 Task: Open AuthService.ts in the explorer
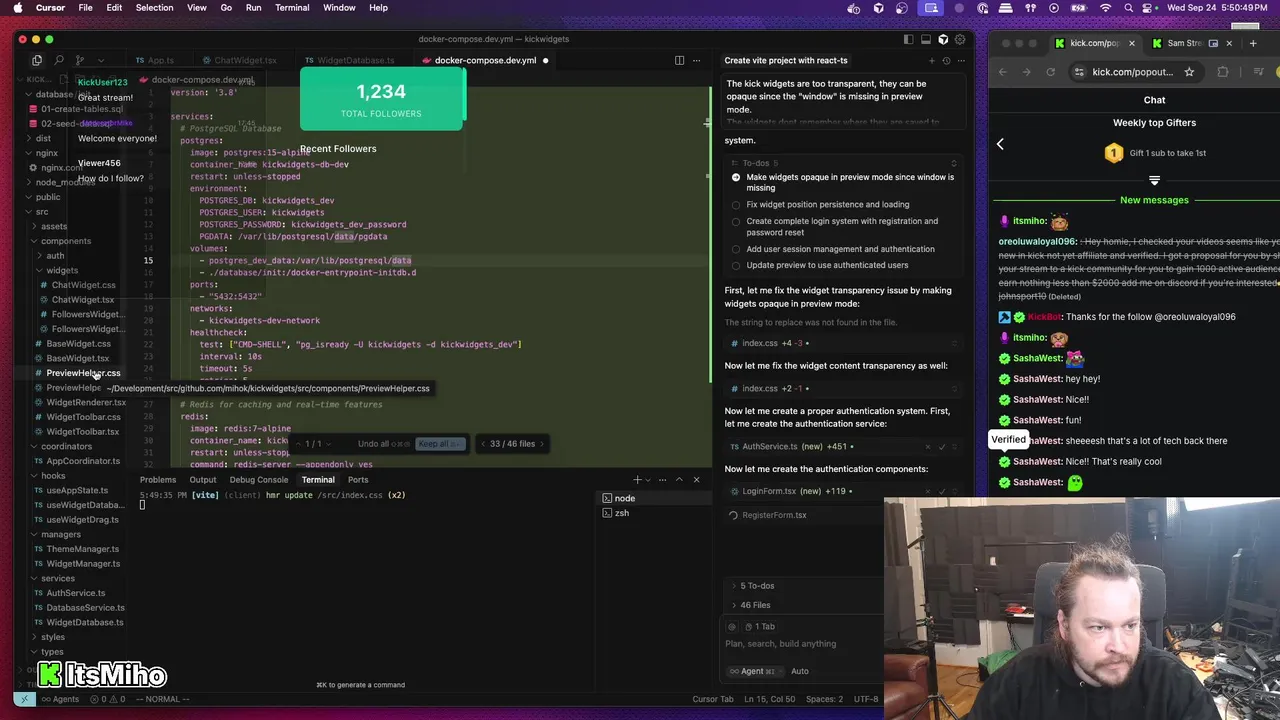75,593
